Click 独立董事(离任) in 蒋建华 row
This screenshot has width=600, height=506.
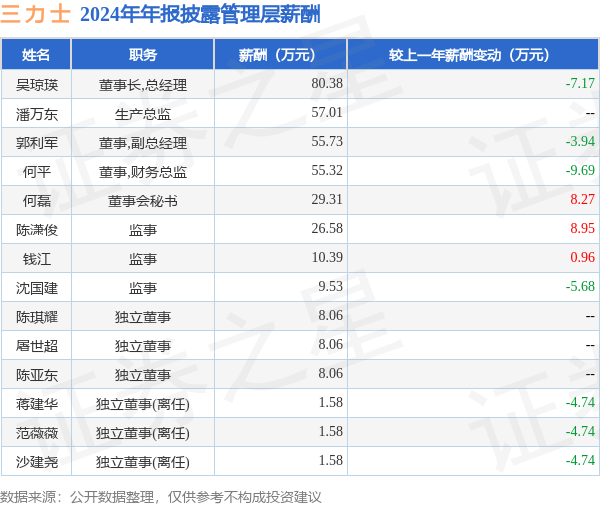(143, 405)
